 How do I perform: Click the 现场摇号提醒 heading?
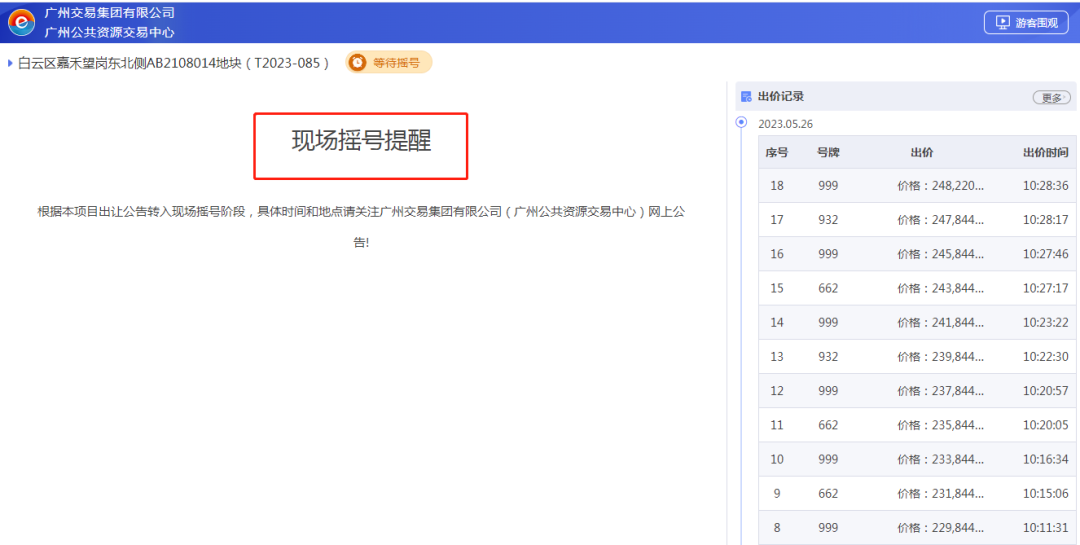pos(361,141)
